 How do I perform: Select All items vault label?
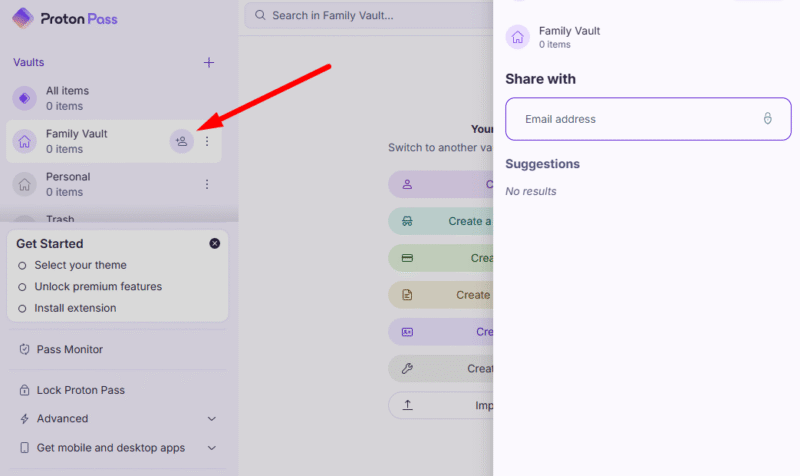pyautogui.click(x=67, y=91)
